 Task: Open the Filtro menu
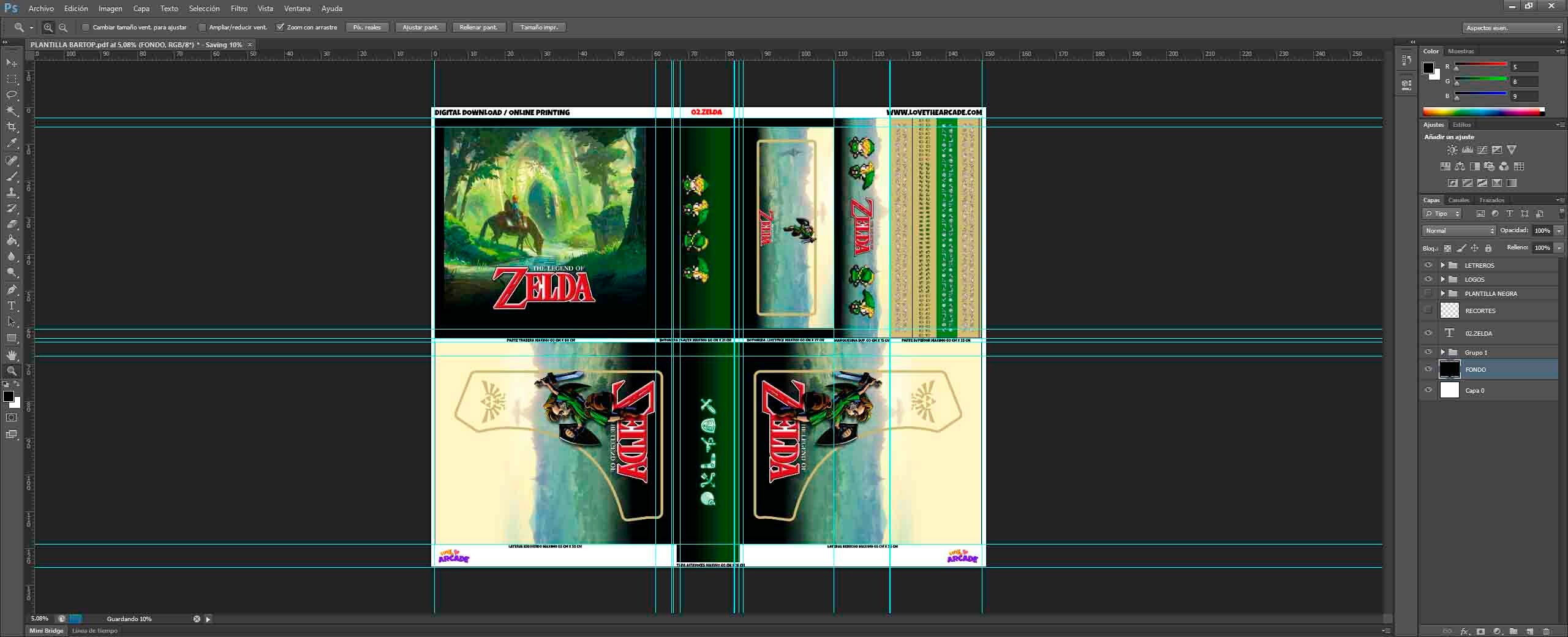(238, 8)
